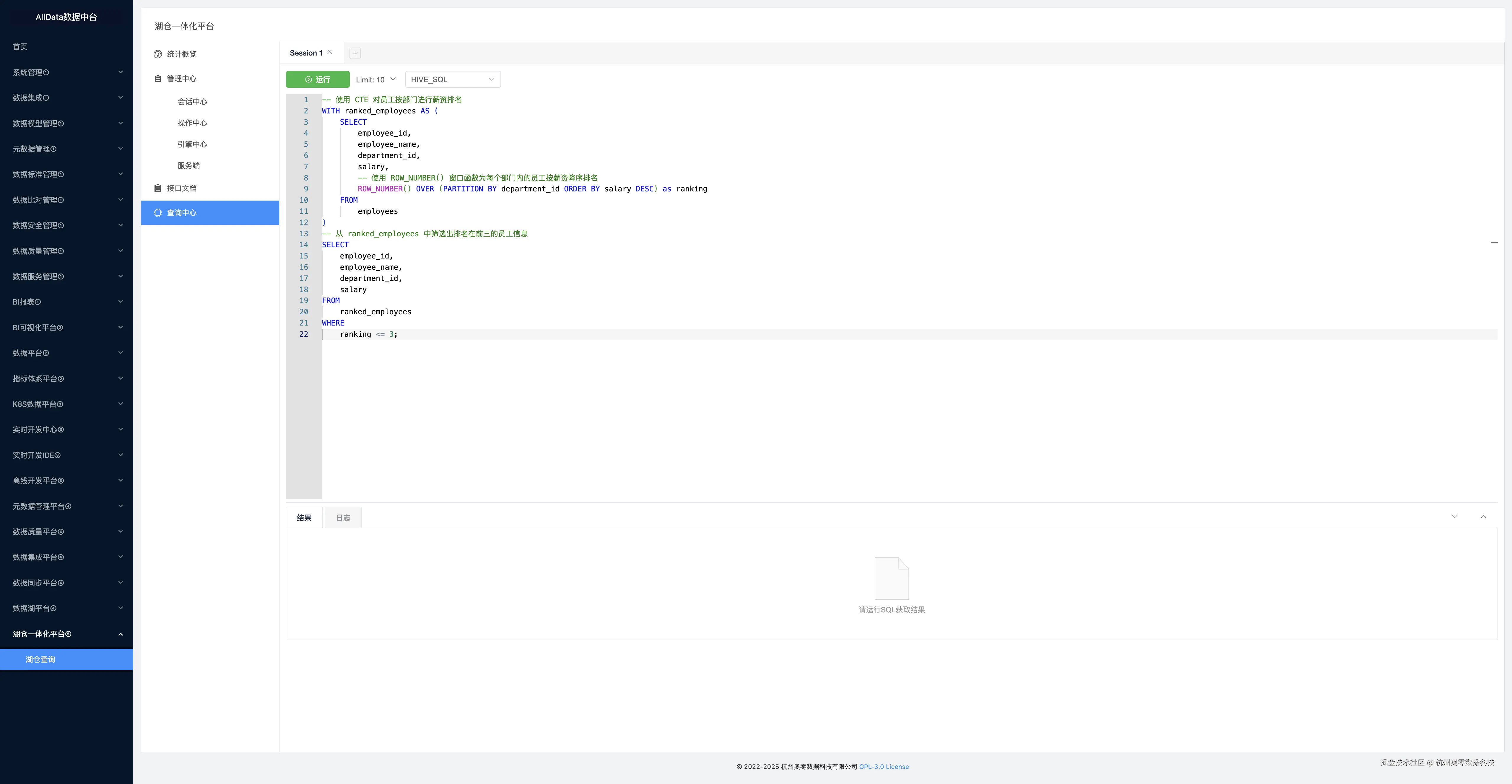Expand K8S数据平台 sidebar menu

66,404
